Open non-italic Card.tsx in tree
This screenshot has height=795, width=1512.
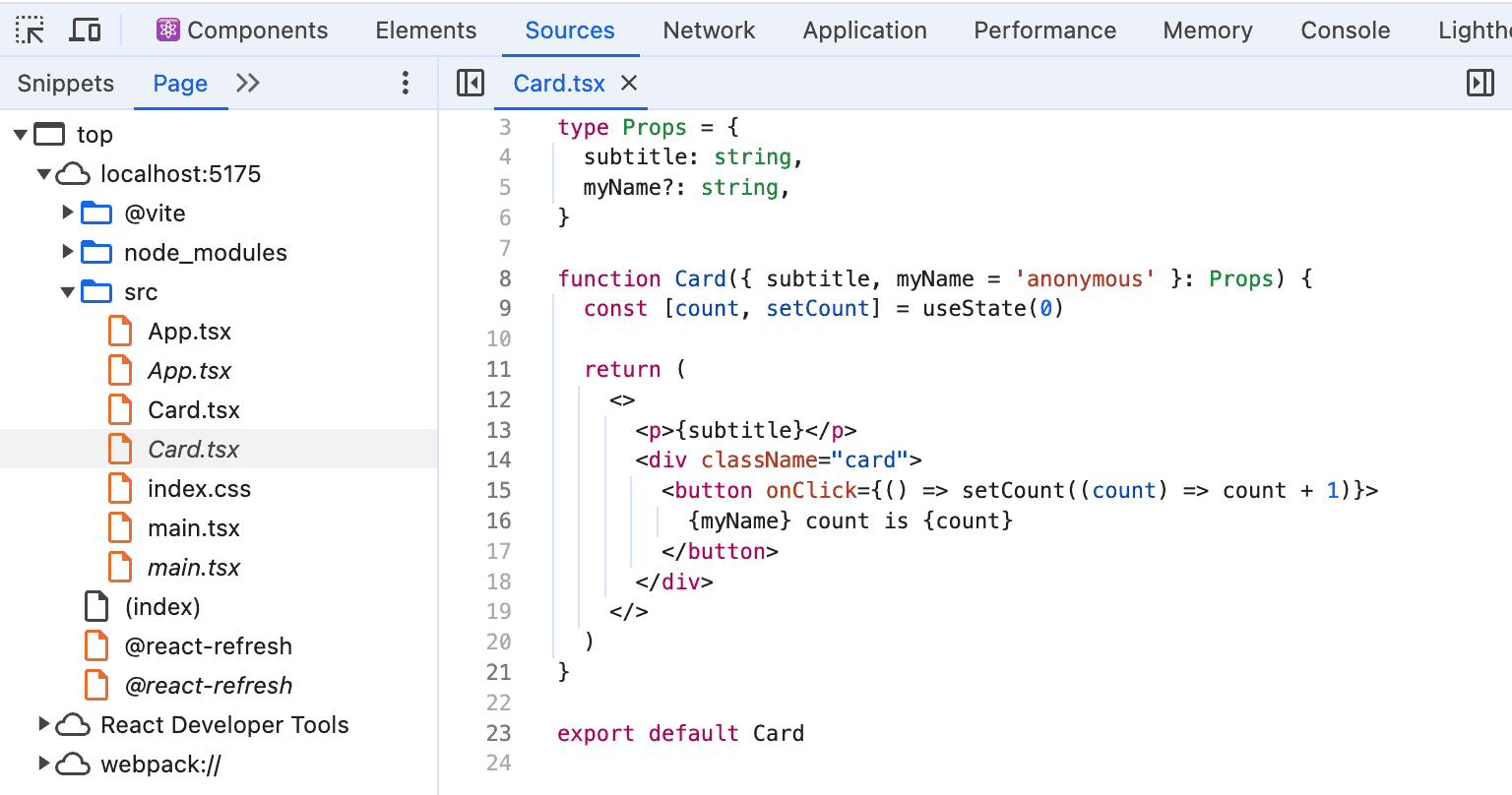click(194, 410)
